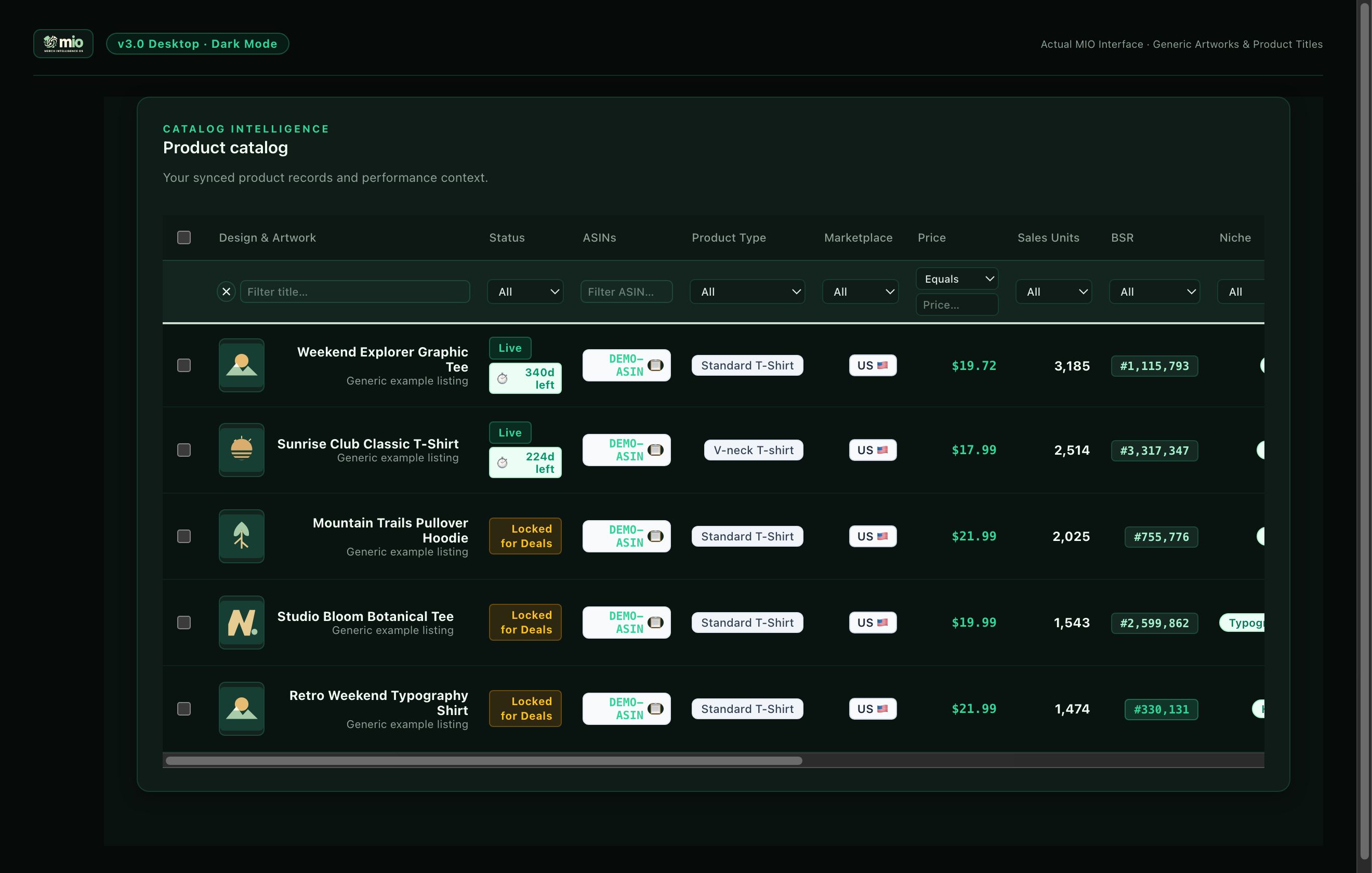Click the v3.0 Desktop Dark Mode badge
Viewport: 1372px width, 873px height.
coord(197,44)
